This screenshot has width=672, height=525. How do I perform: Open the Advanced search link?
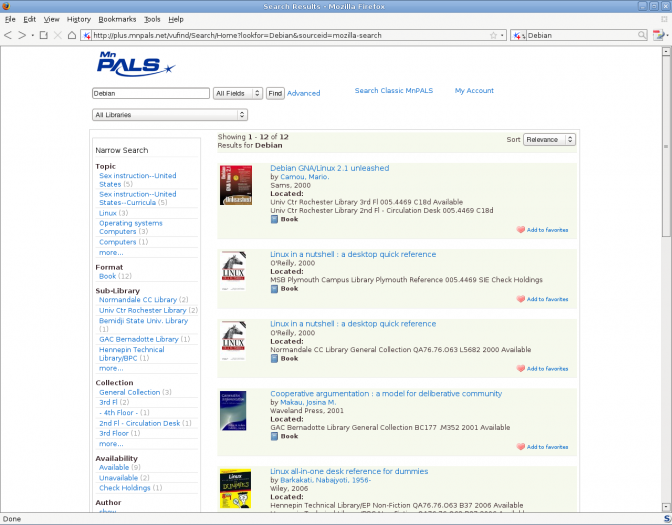[303, 93]
